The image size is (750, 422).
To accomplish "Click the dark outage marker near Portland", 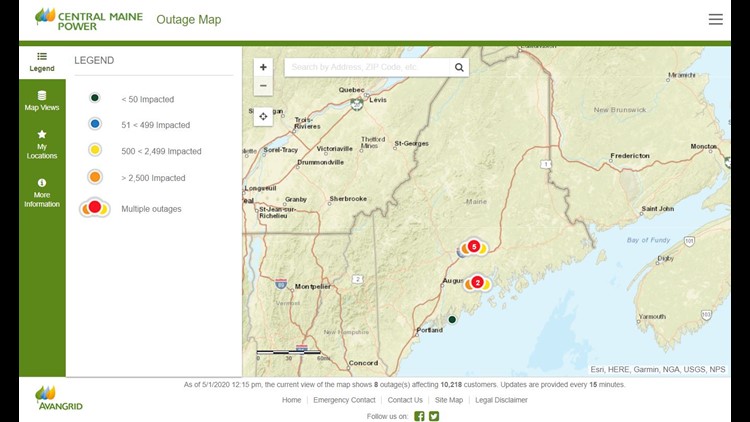I will point(452,319).
